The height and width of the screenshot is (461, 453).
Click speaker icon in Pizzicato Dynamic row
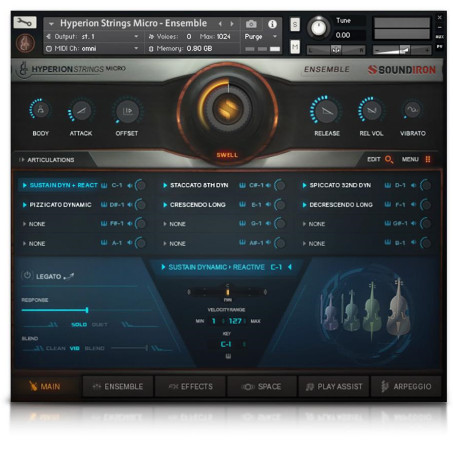tap(130, 205)
